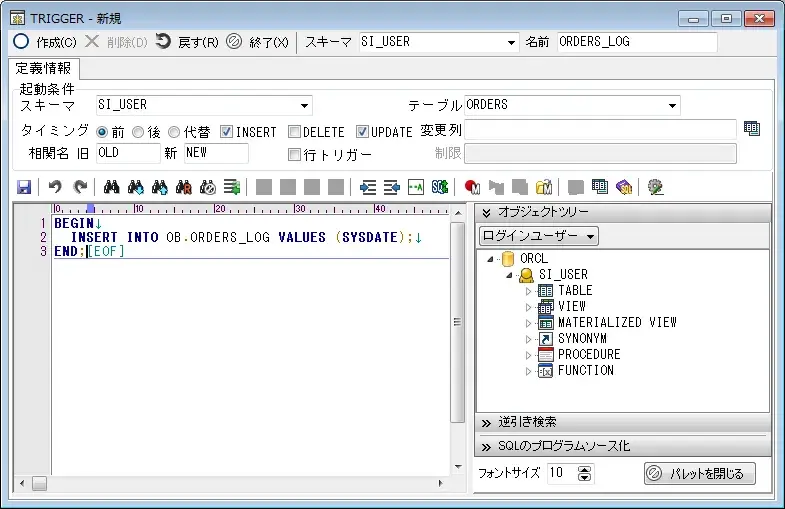
Task: Click the plain binoculars find icon
Action: (x=111, y=187)
